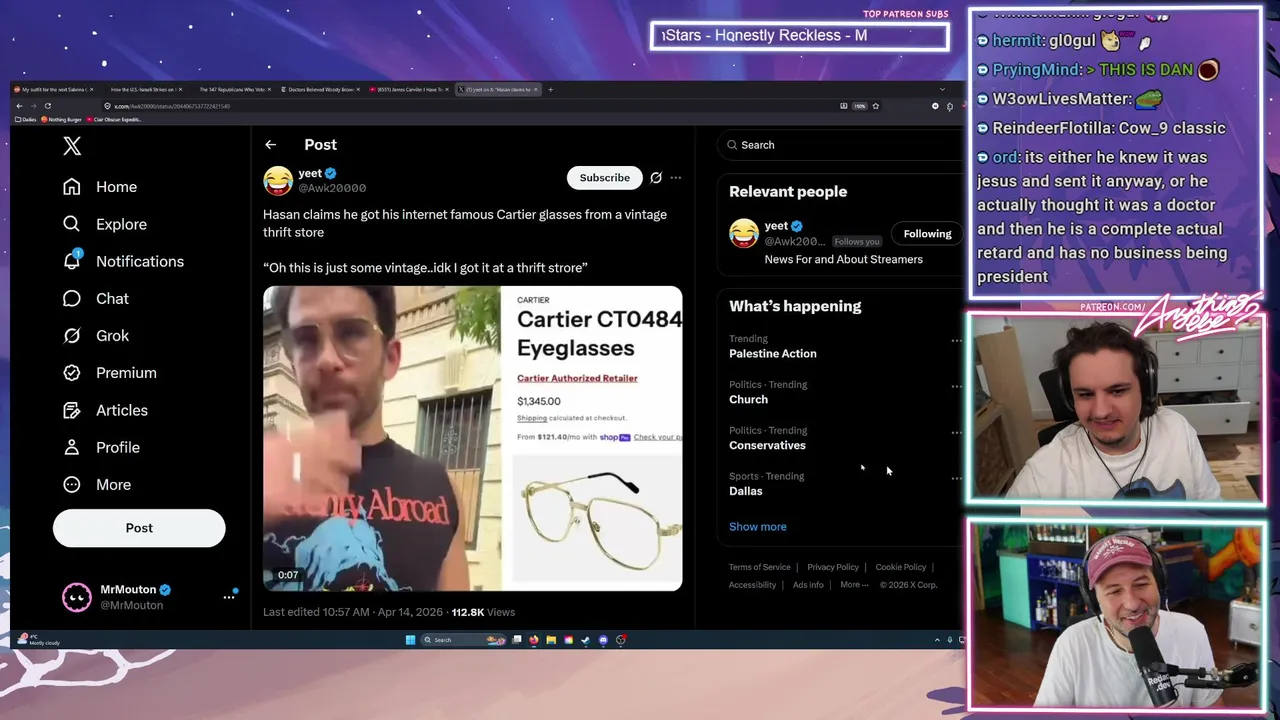Go to the Profile page

pyautogui.click(x=101, y=447)
